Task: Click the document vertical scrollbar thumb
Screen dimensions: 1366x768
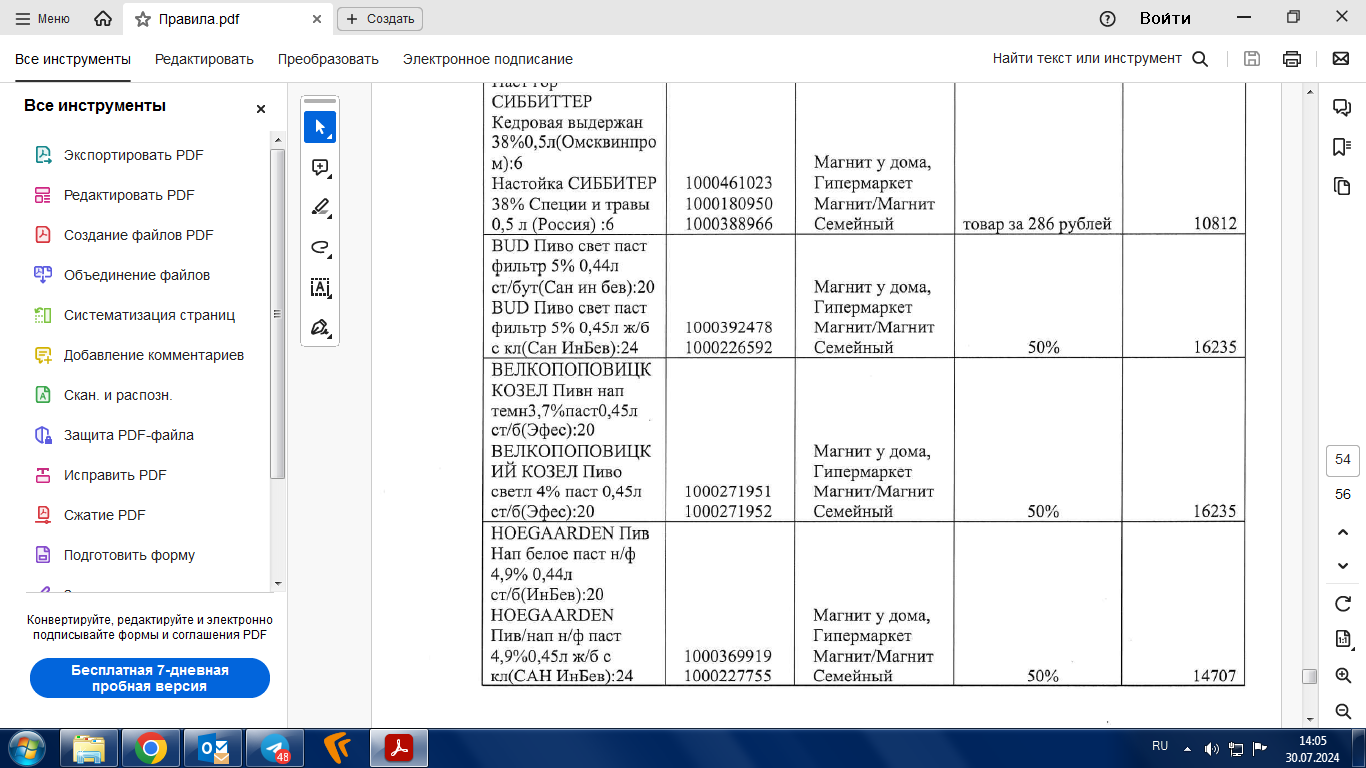Action: (x=1309, y=677)
